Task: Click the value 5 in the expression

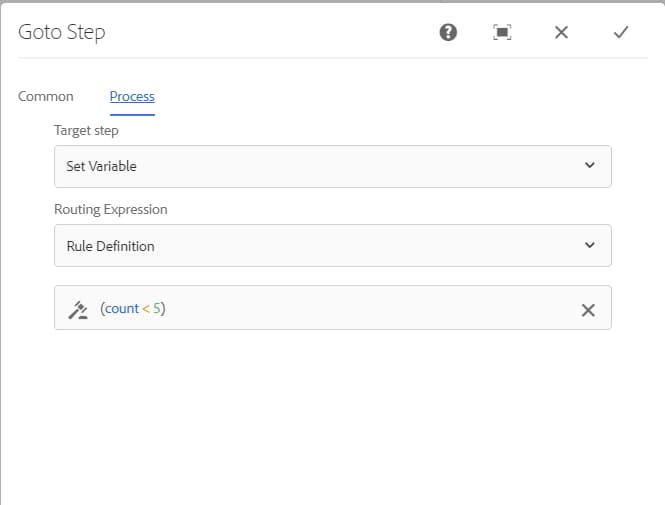Action: point(157,309)
